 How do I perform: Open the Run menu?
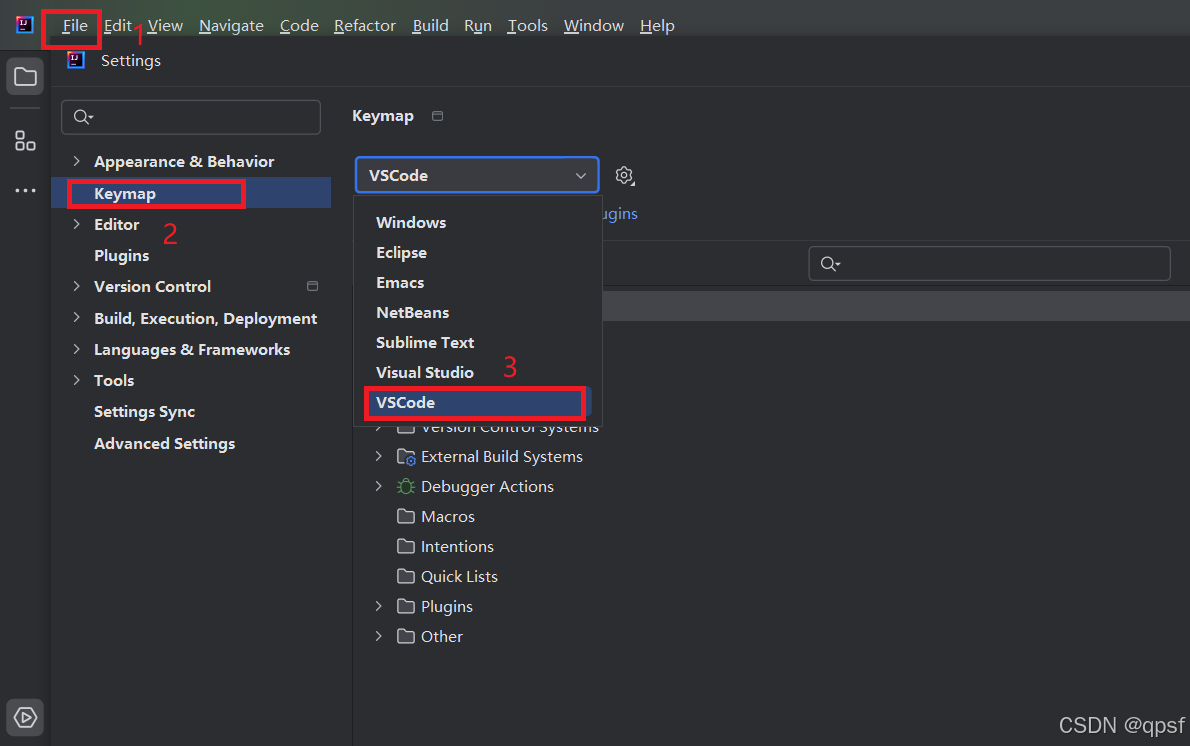[478, 26]
